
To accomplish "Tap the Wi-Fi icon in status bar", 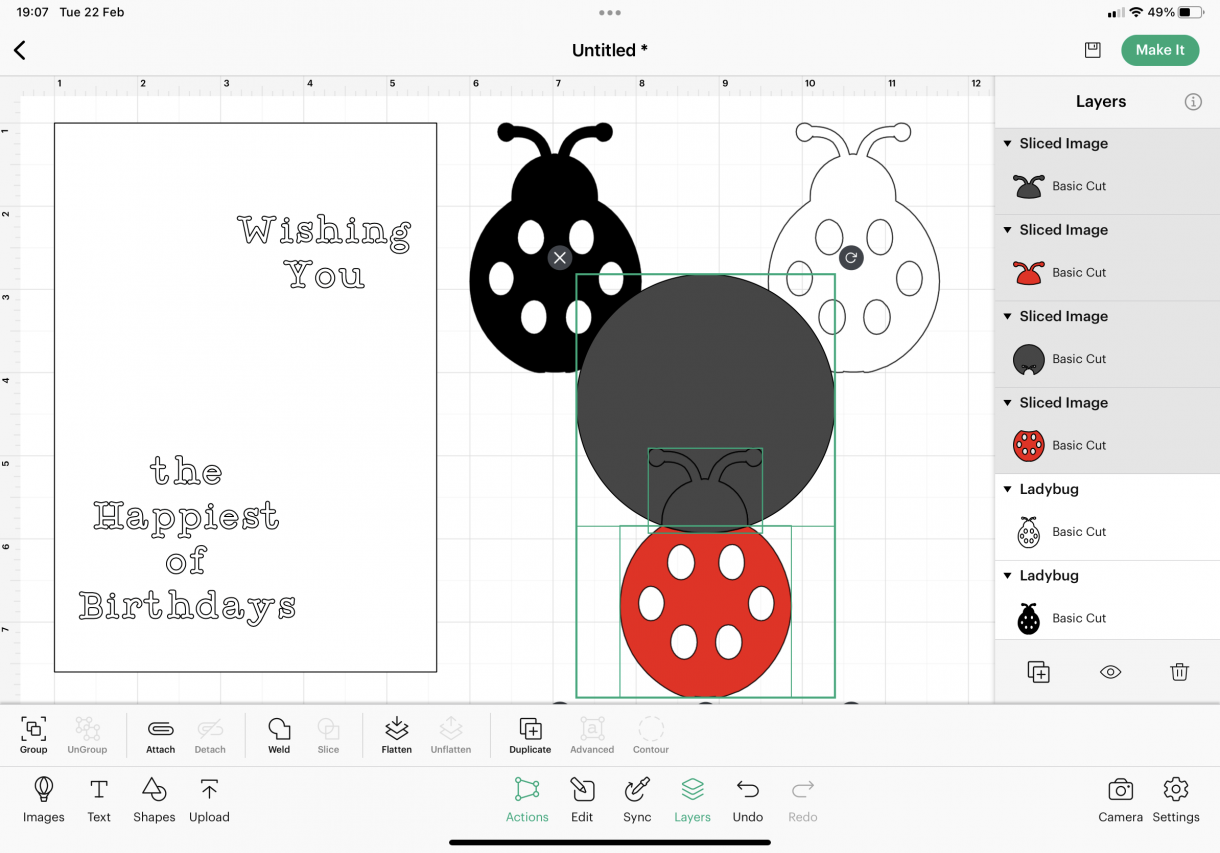I will coord(1136,13).
